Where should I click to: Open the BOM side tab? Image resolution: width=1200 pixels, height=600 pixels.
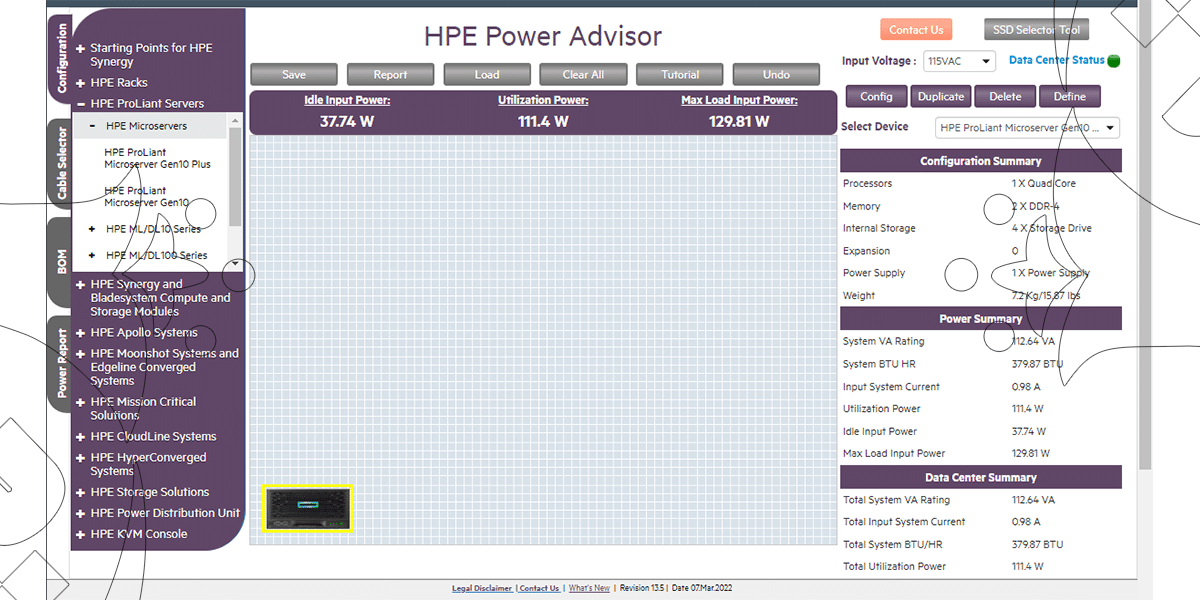click(61, 262)
